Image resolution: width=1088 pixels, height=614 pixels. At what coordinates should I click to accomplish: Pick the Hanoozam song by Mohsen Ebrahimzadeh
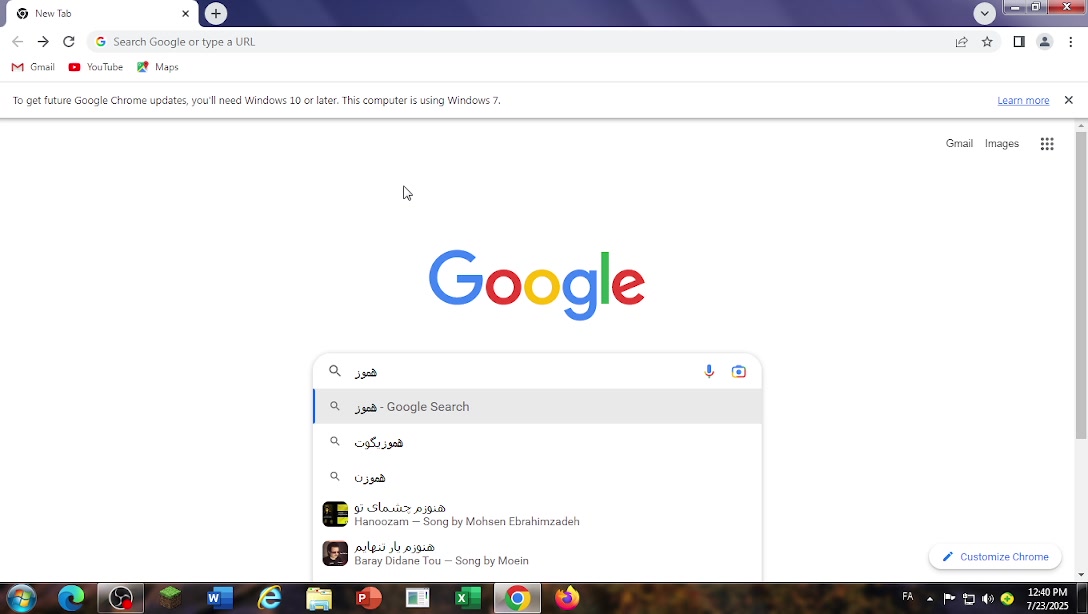(x=538, y=514)
